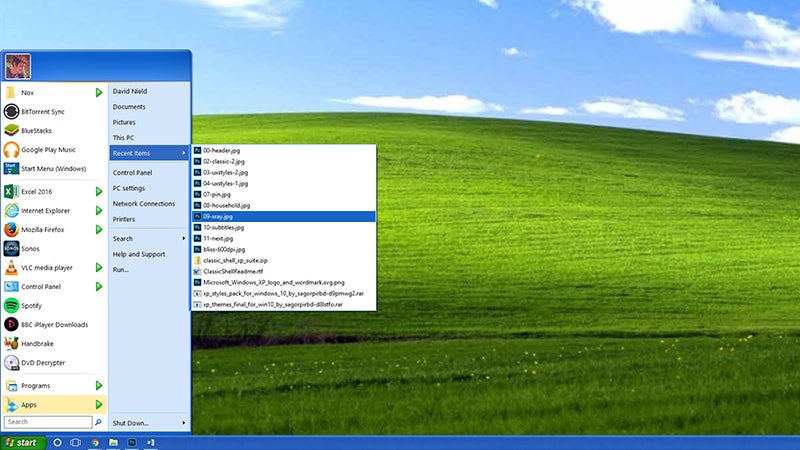
Task: Open the Help and Support menu item
Action: click(139, 254)
